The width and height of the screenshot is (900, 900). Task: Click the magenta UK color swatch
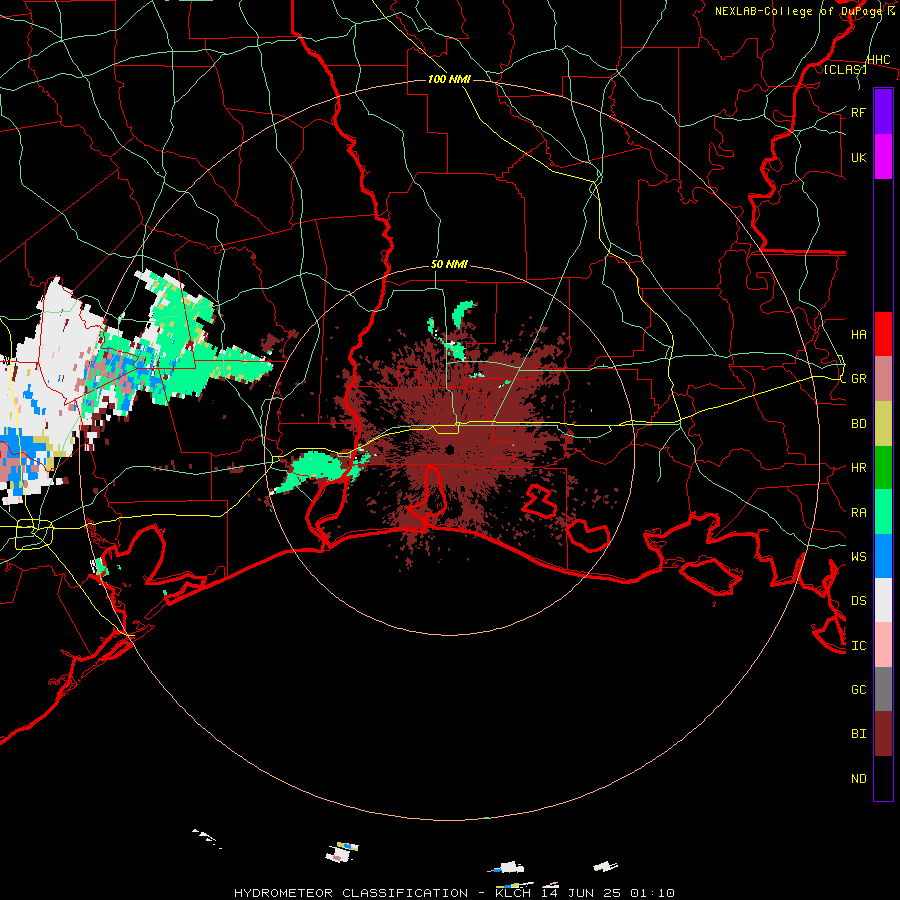coord(883,157)
